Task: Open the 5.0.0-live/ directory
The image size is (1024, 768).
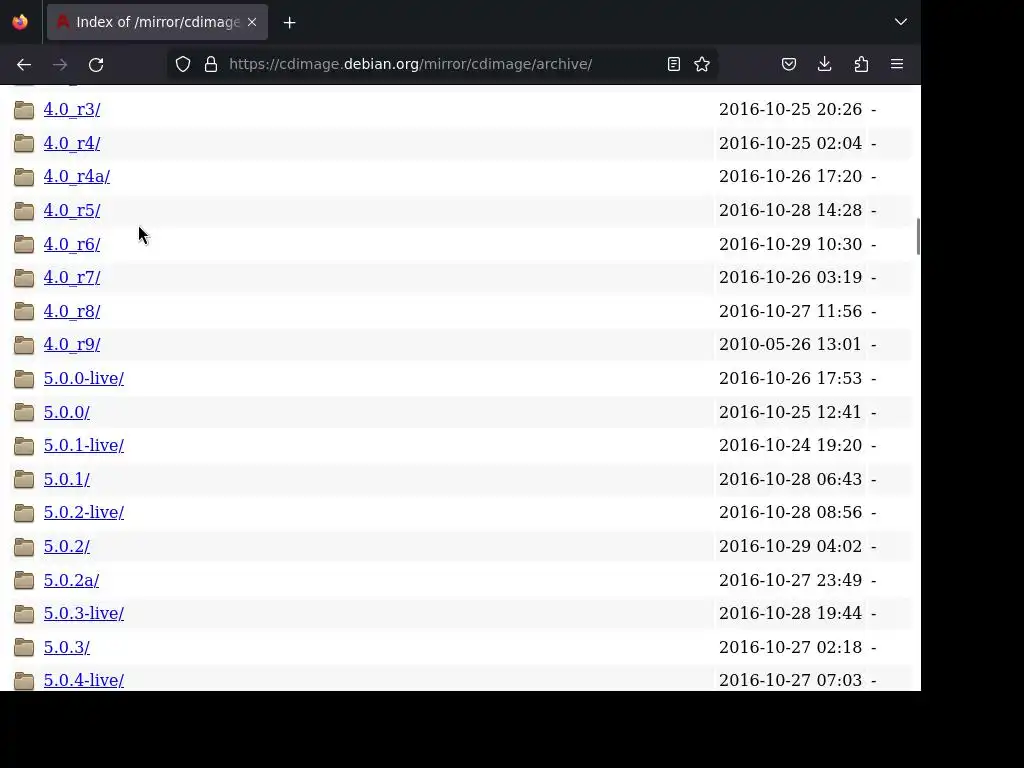Action: point(84,378)
